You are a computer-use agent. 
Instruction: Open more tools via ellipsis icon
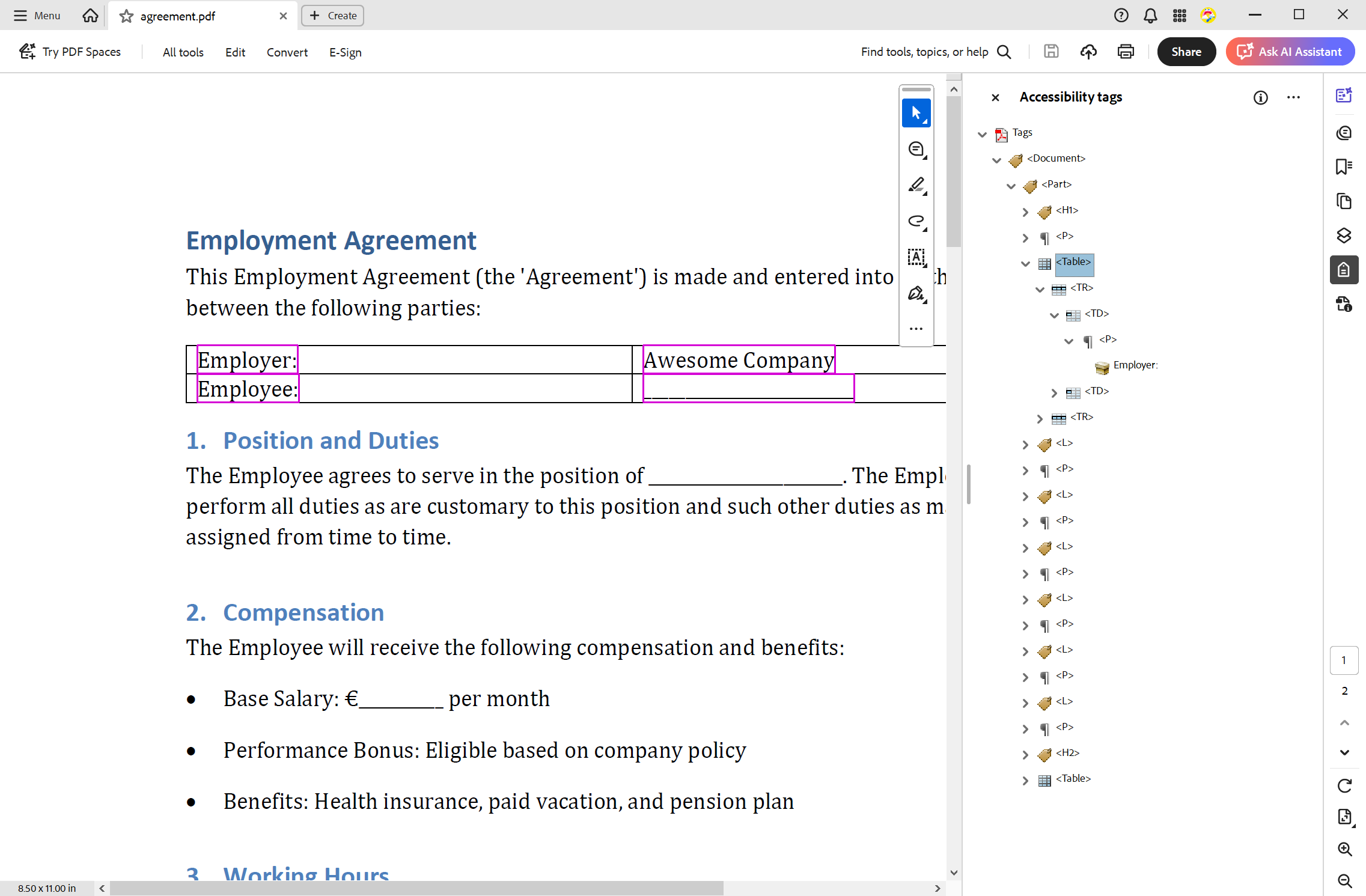(915, 328)
